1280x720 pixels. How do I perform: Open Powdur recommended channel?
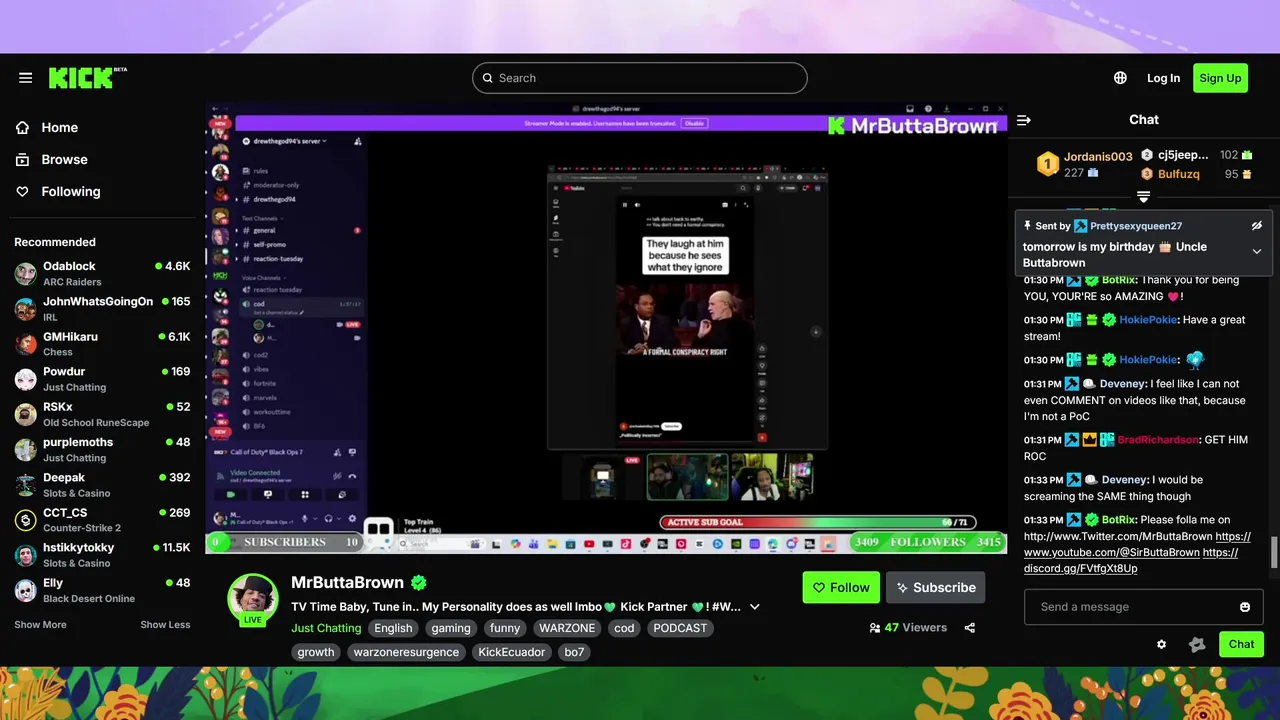[x=102, y=379]
